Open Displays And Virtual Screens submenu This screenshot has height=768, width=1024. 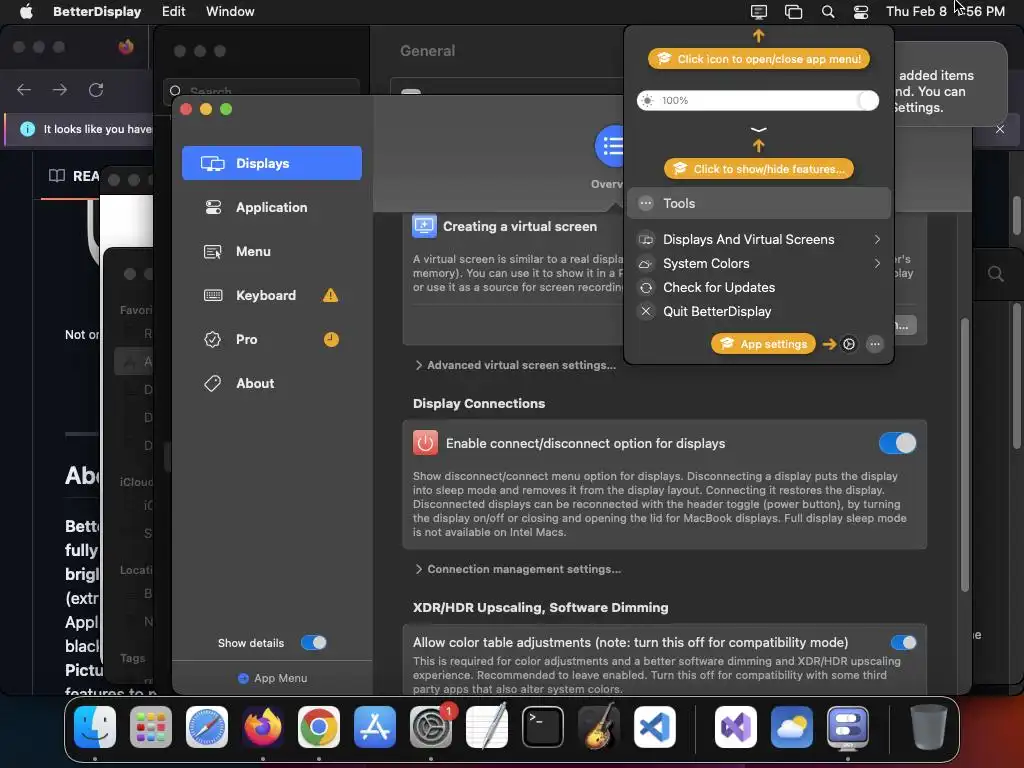[759, 240]
